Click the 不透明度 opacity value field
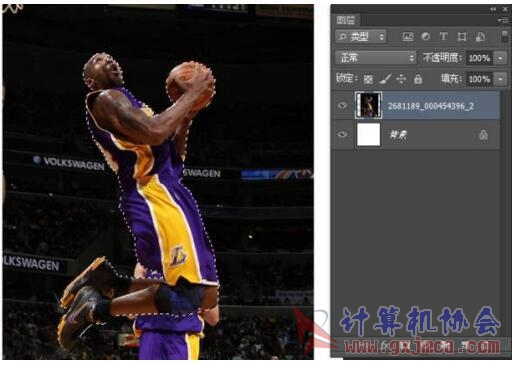Screen dimensions: 515x365 479,58
